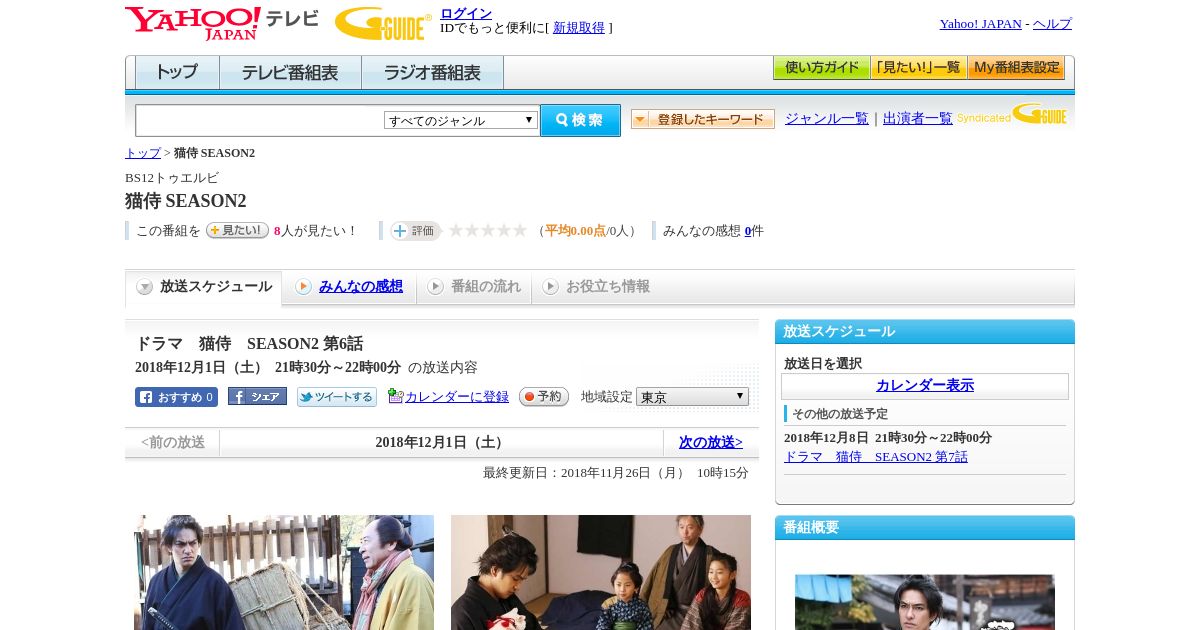
Task: Open the ラジオ番組表 tab
Action: point(432,72)
